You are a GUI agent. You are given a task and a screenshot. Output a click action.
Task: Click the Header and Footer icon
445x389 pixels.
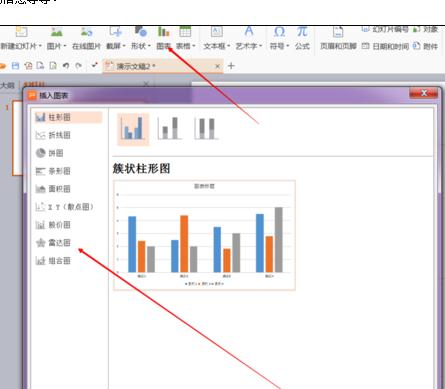338,32
